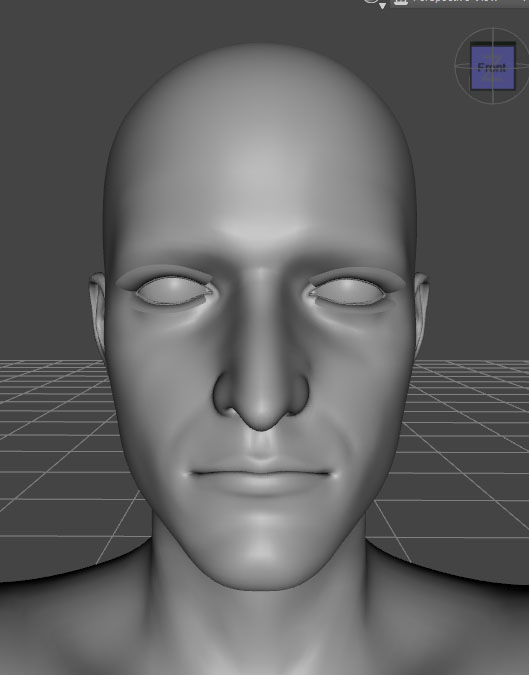Viewport: 529px width, 675px height.
Task: Click empty viewport background to deselect
Action: tap(52, 129)
